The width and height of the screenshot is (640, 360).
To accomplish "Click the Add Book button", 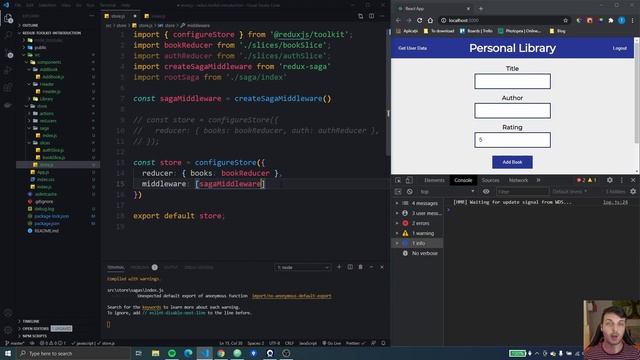I will tap(512, 162).
